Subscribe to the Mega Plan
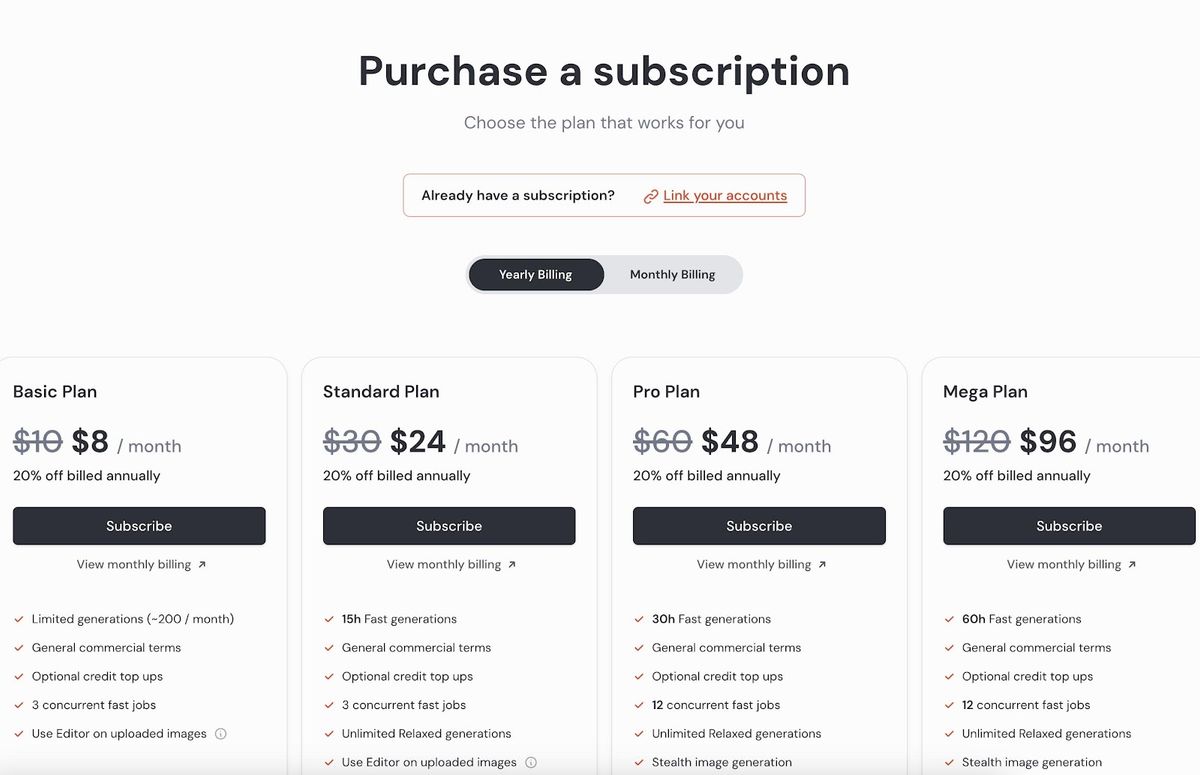The width and height of the screenshot is (1200, 775). (x=1069, y=526)
